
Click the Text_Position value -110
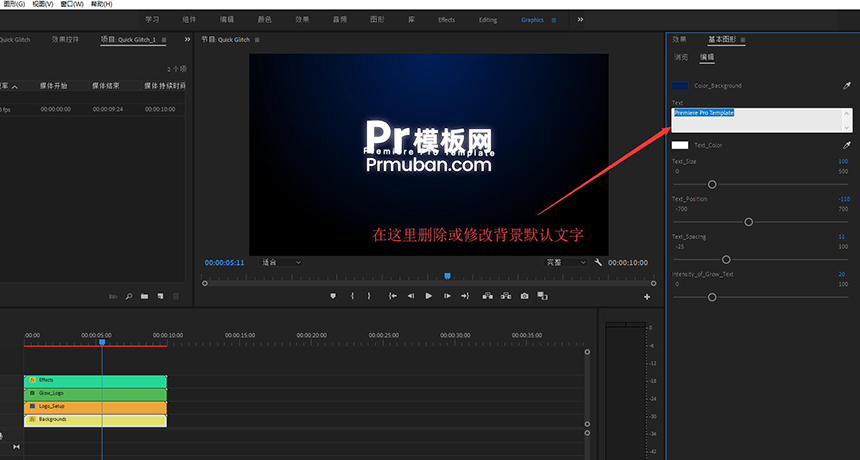click(x=844, y=199)
